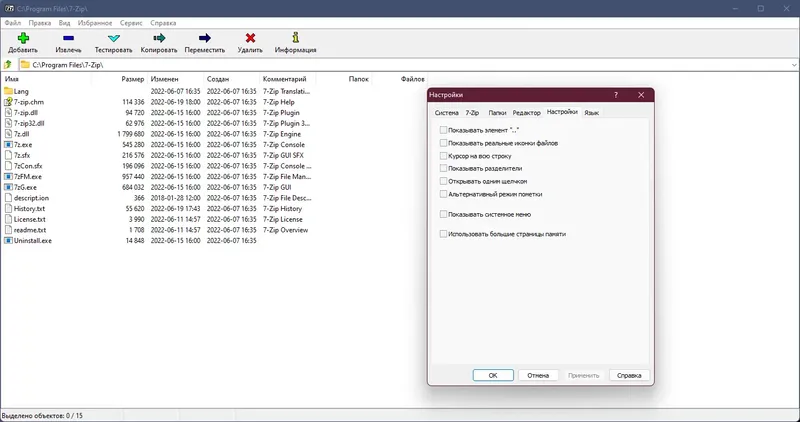Enable Показывать реальные иконки файлов checkbox
800x422 pixels.
[x=443, y=143]
